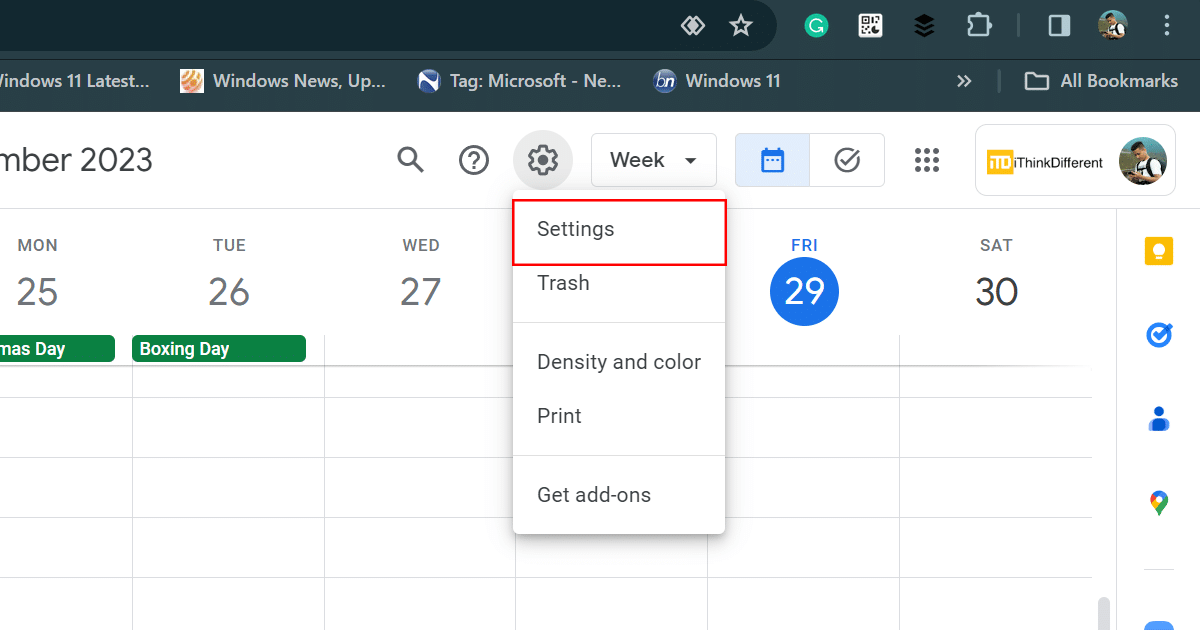Open the Google apps grid
Screen dimensions: 1200x630
pyautogui.click(x=927, y=160)
